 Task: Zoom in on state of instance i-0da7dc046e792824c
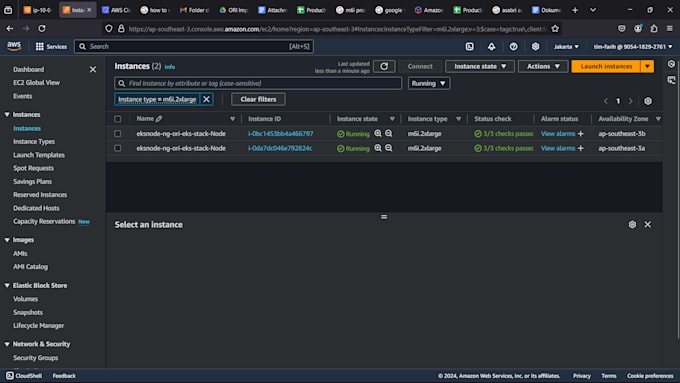pyautogui.click(x=378, y=148)
